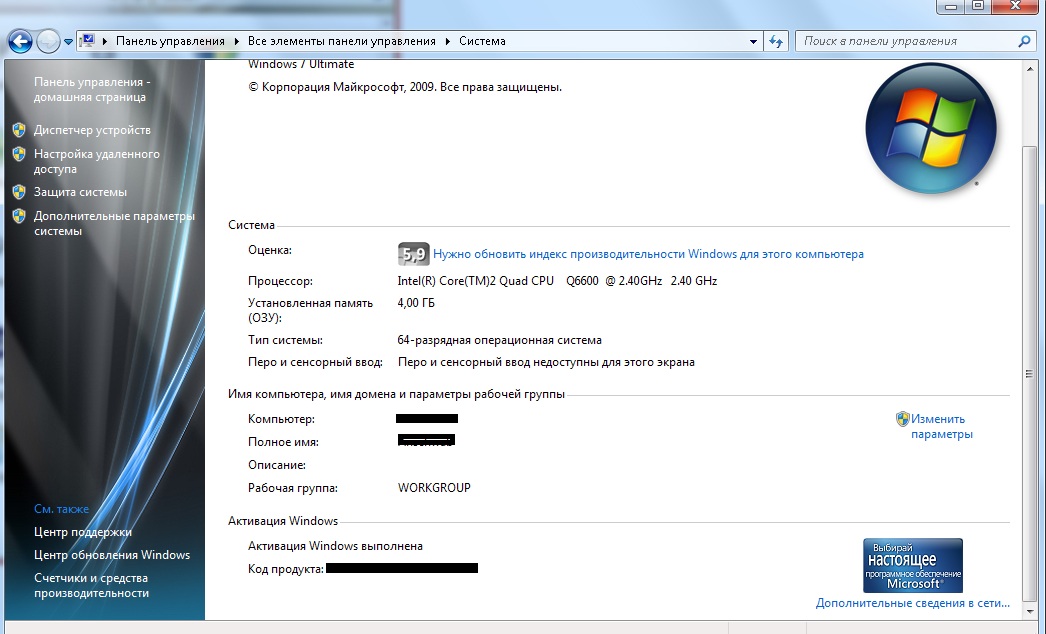Open the recent pages dropdown arrow
The image size is (1046, 634).
(x=68, y=41)
